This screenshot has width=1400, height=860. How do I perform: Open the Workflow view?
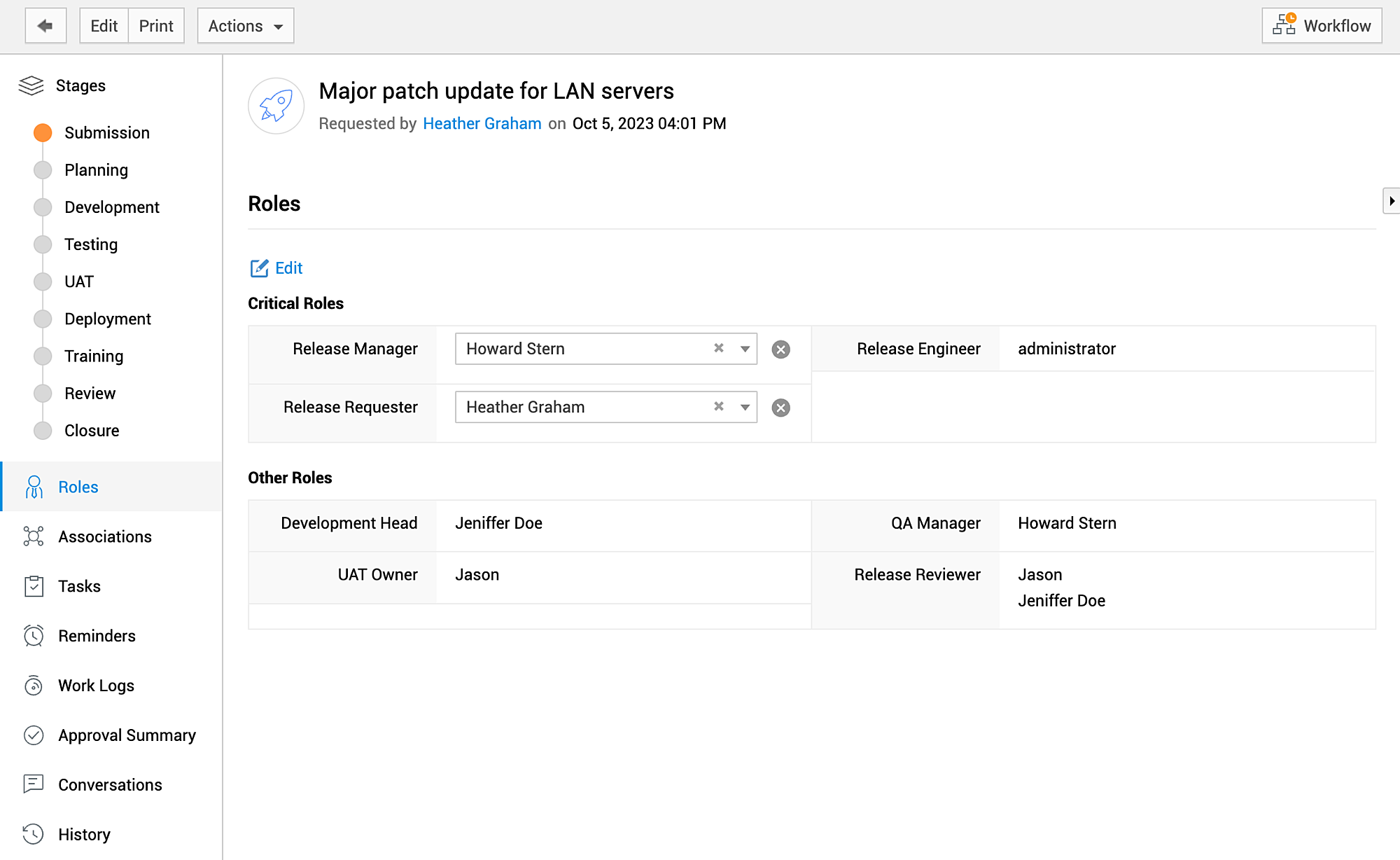click(x=1321, y=26)
